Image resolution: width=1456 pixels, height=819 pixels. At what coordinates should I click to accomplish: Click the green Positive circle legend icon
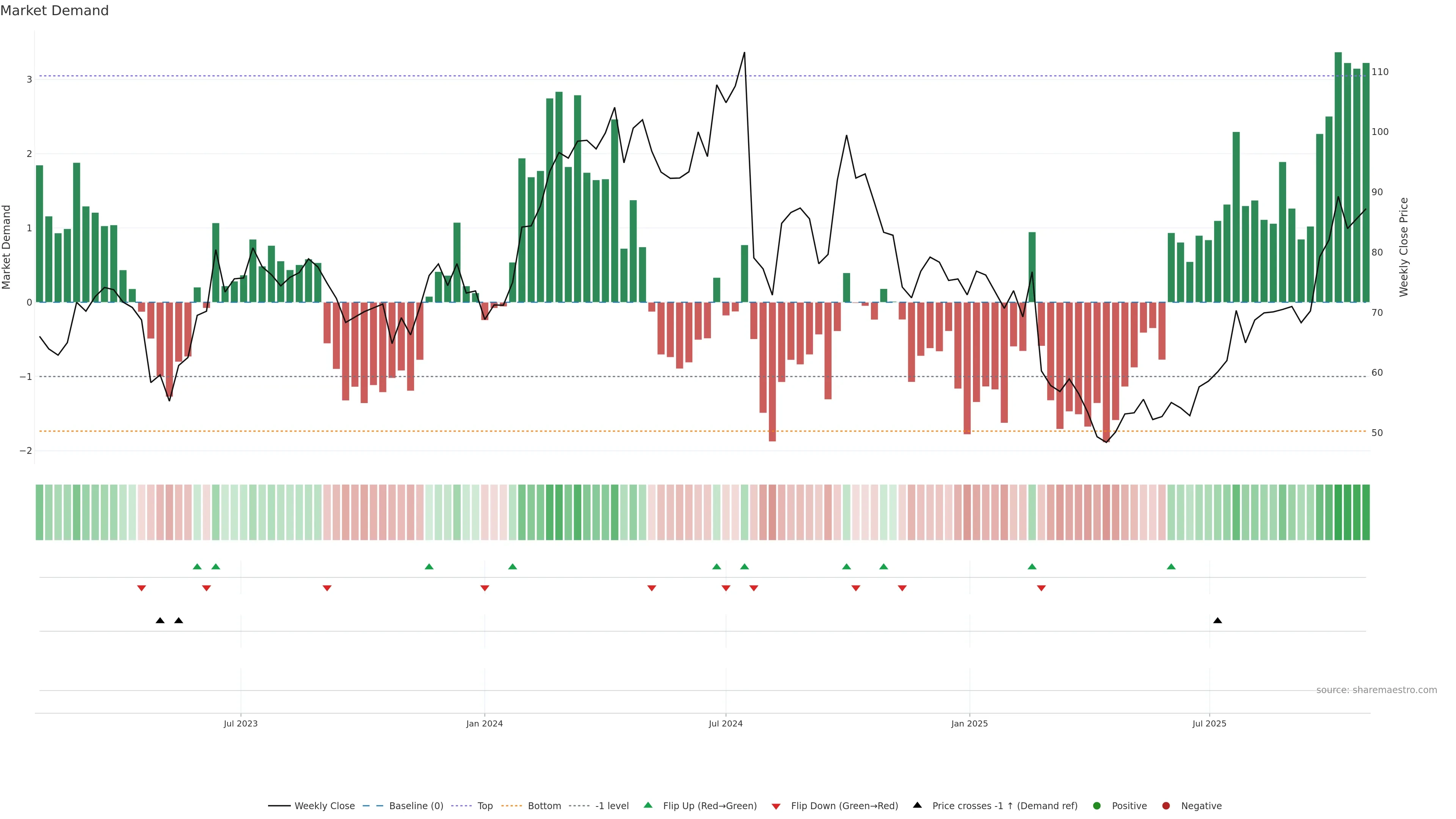click(1097, 805)
